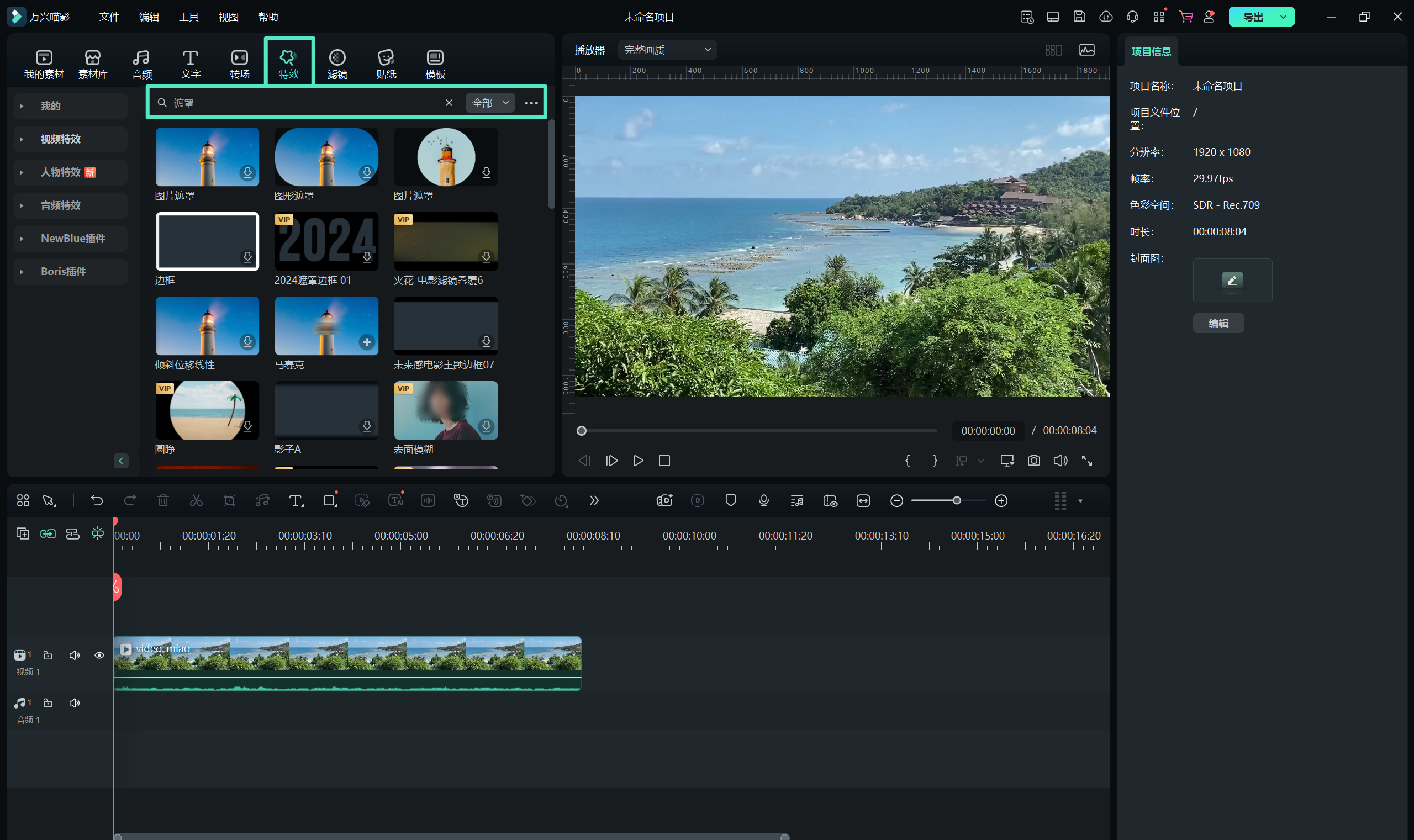Select the crop tool in timeline toolbar
Viewport: 1414px width, 840px height.
(229, 500)
